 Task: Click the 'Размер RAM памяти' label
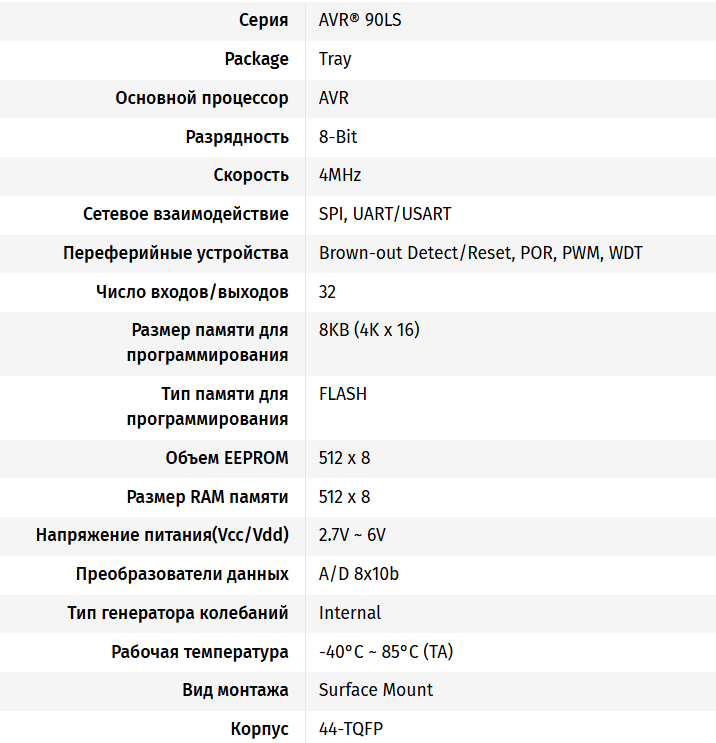pos(208,497)
